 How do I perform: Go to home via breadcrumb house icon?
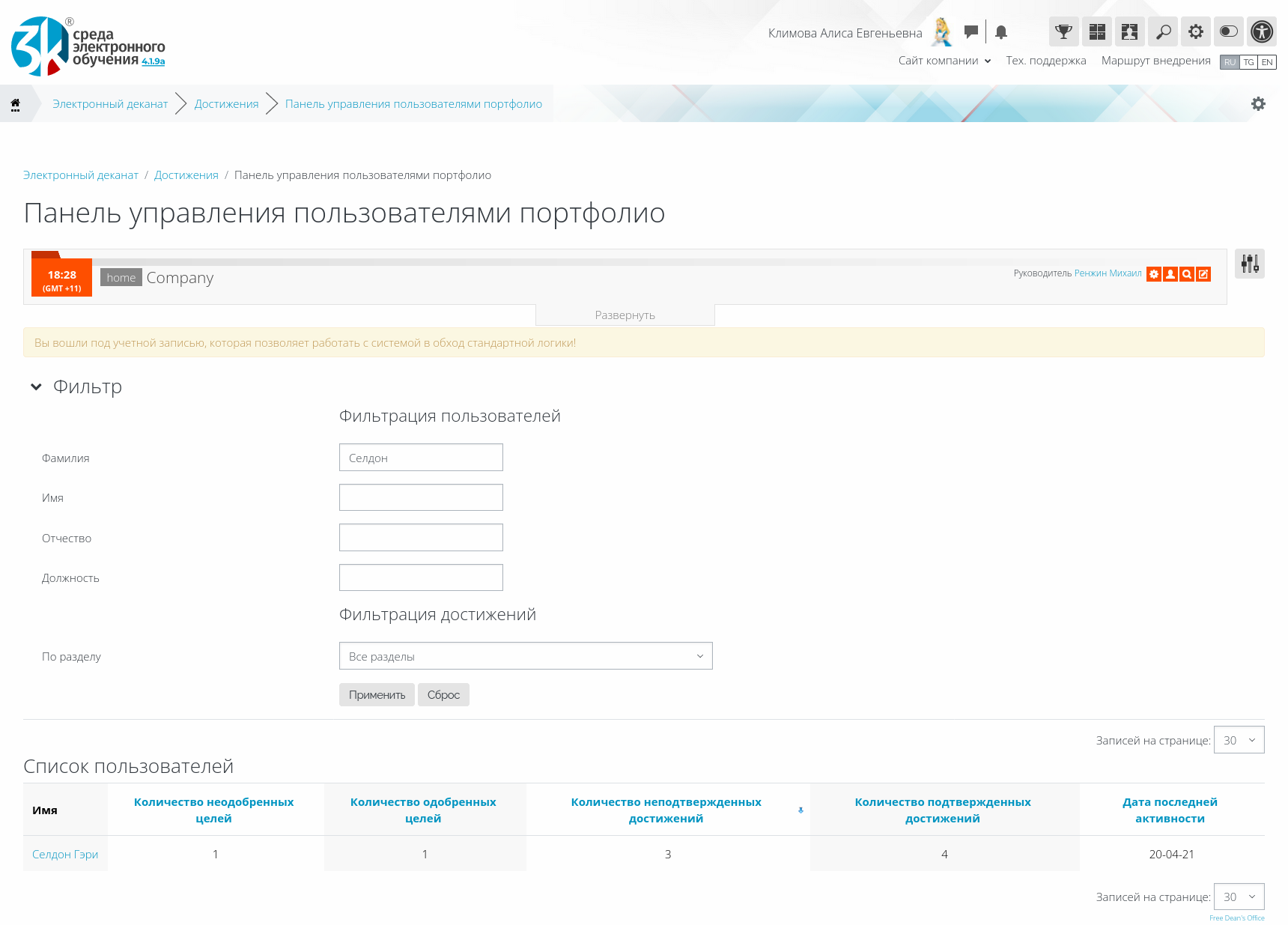point(15,104)
